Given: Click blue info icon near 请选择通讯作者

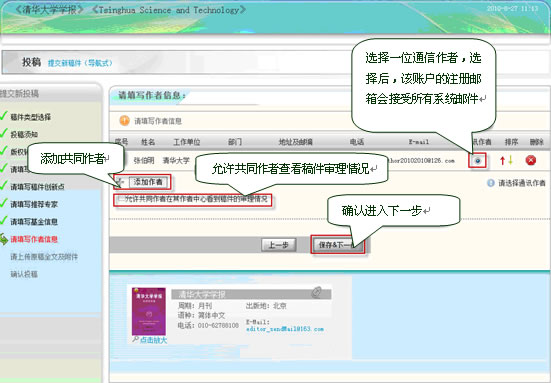Looking at the screenshot, I should coord(491,183).
